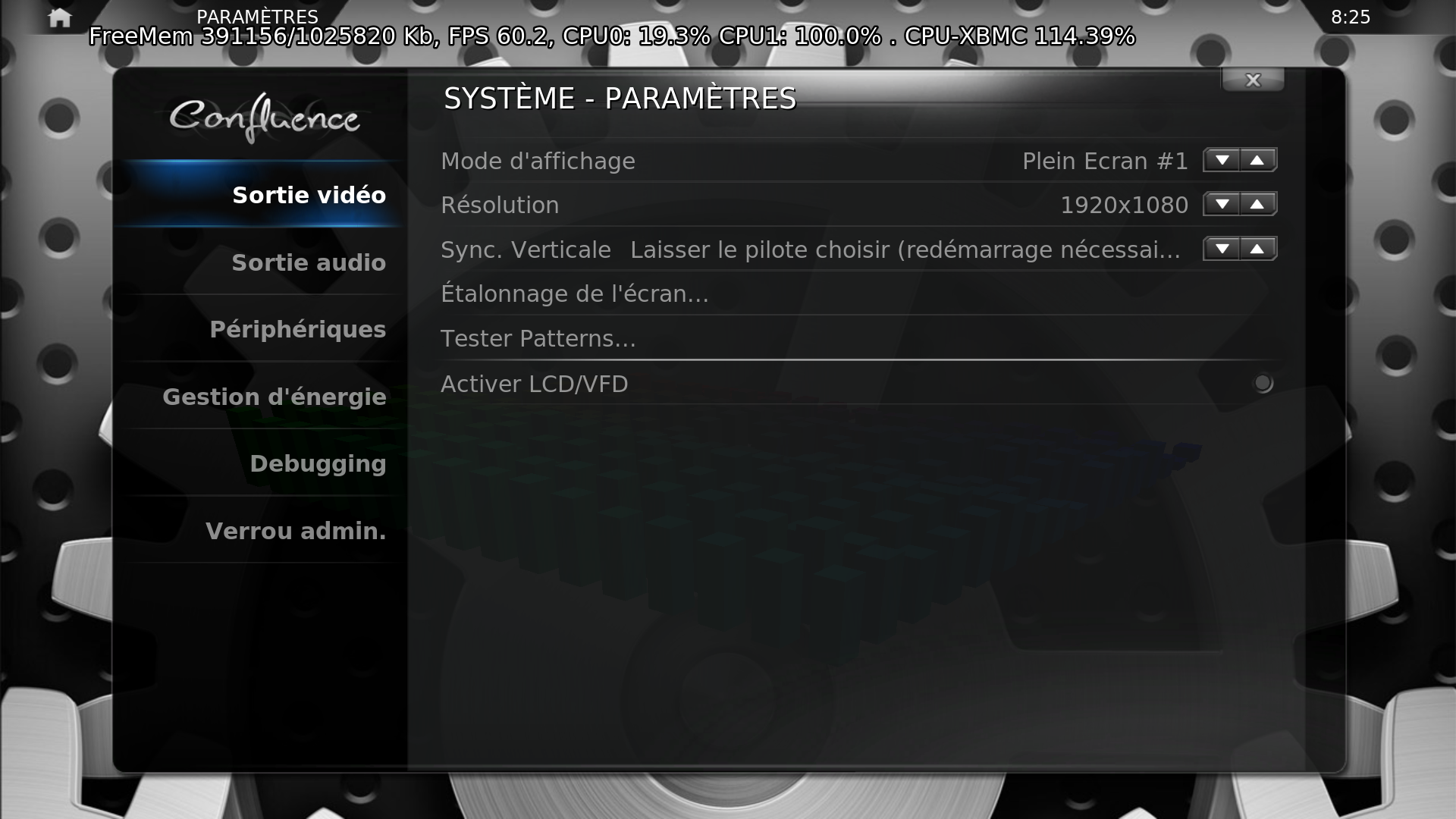Lower Résolution using the down arrow
The height and width of the screenshot is (819, 1456).
click(1222, 204)
